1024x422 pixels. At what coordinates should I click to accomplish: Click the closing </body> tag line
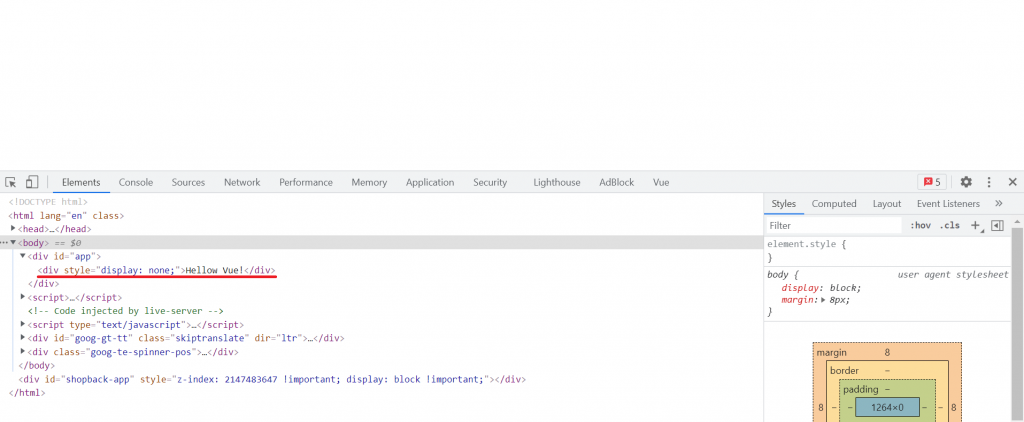tap(37, 366)
